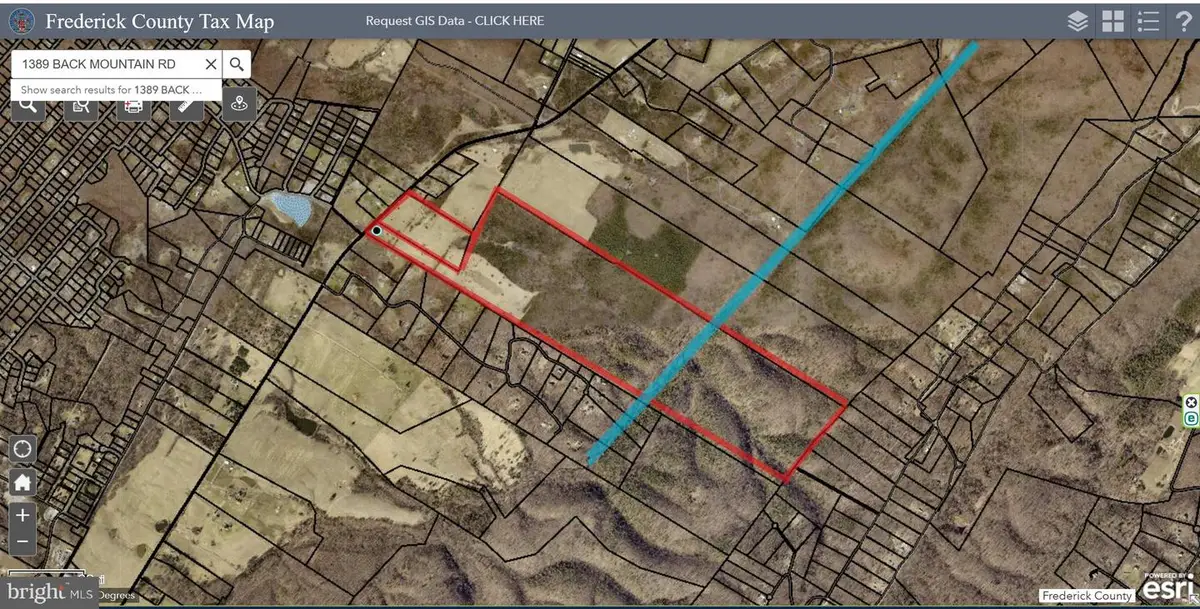Activate the location pin tool
The width and height of the screenshot is (1200, 609).
(x=239, y=103)
